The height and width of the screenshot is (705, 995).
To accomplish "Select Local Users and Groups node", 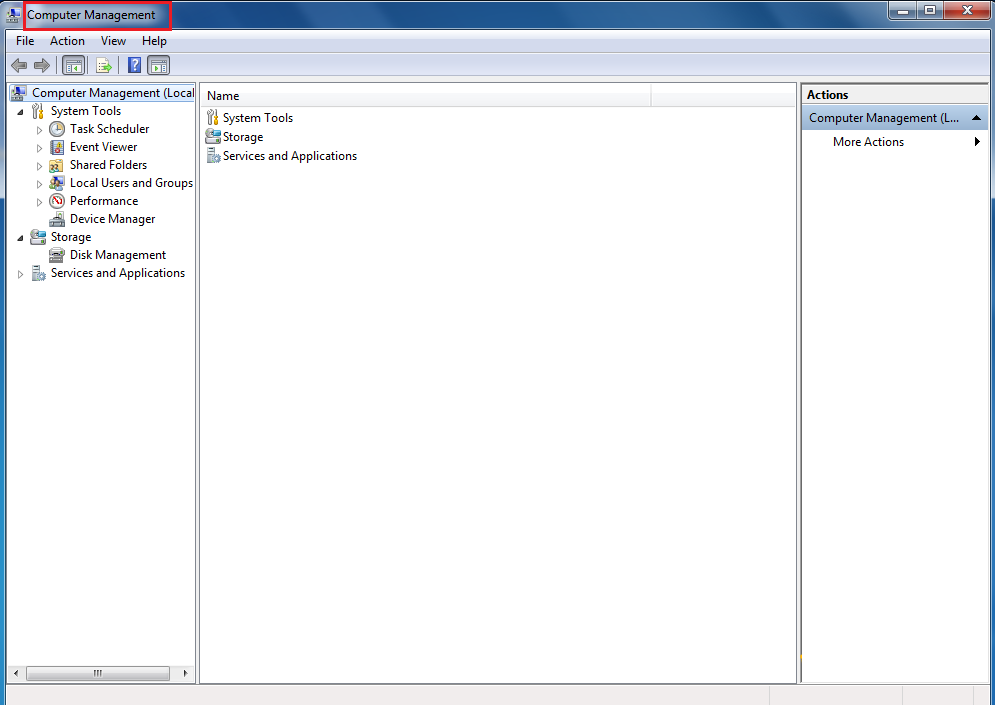I will (130, 183).
